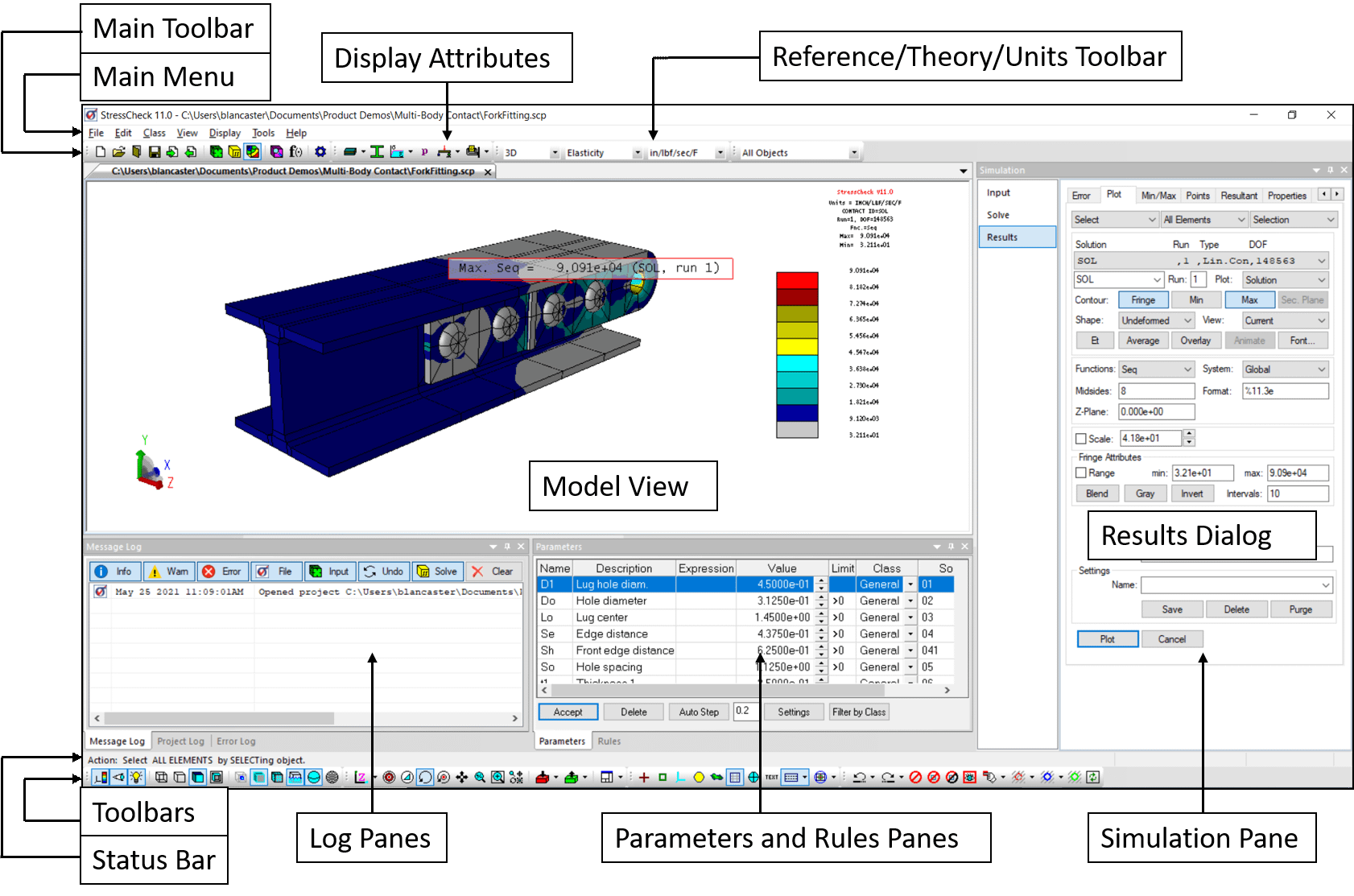Open the f() formula tool

[295, 152]
